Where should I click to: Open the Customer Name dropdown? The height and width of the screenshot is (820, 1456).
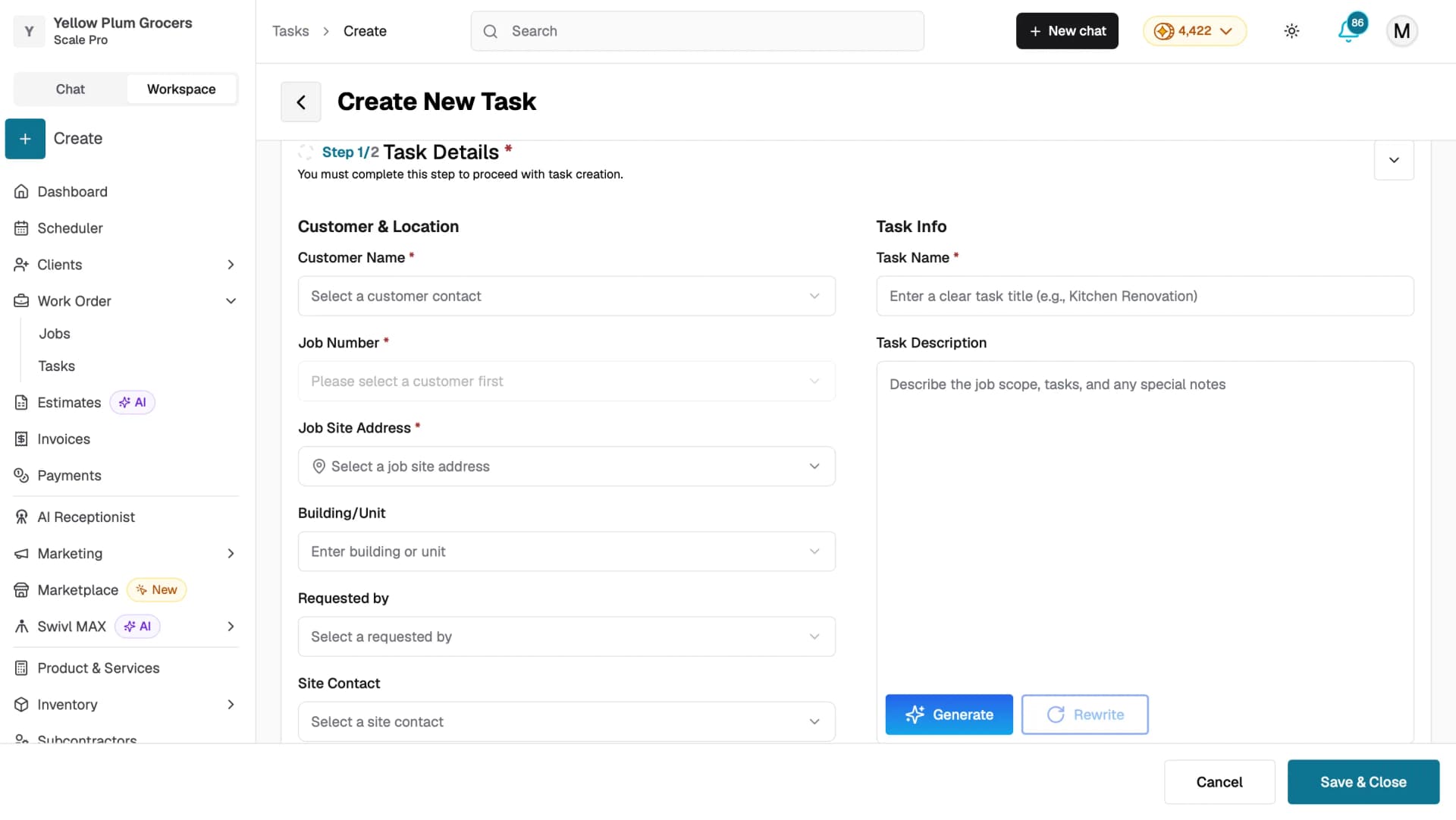[566, 296]
